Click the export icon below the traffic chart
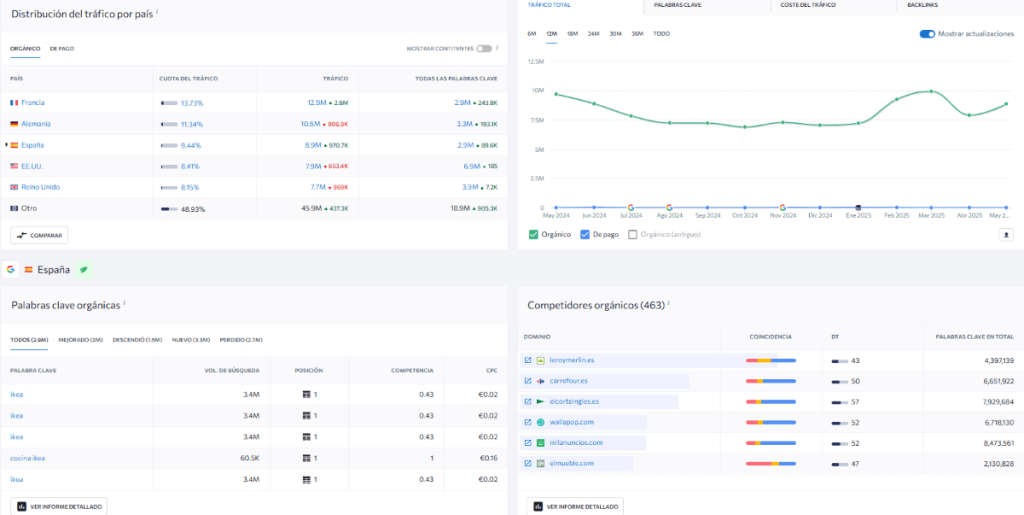The image size is (1024, 515). (x=1006, y=234)
